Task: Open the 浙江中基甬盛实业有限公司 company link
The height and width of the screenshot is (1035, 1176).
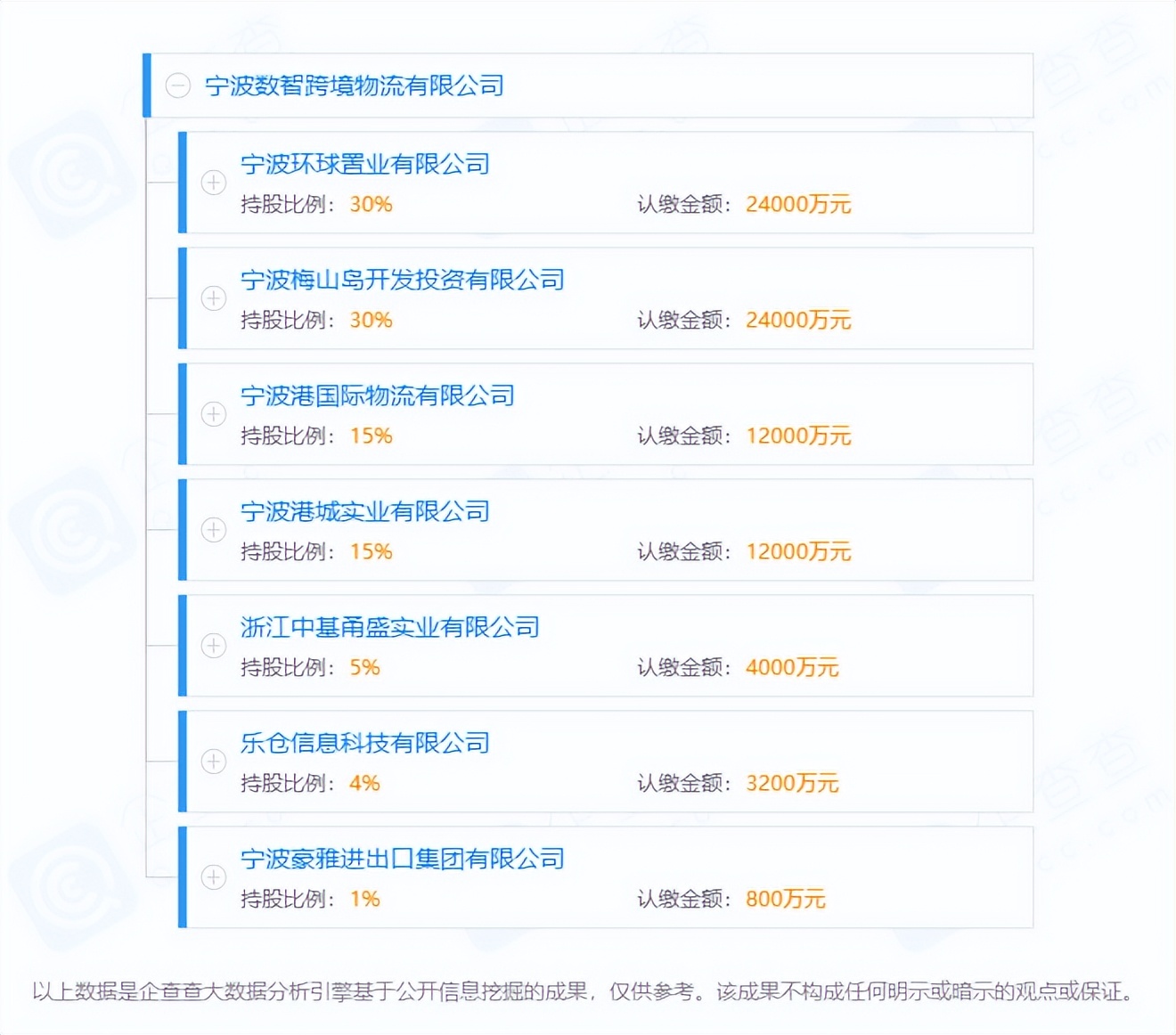Action: click(x=390, y=627)
